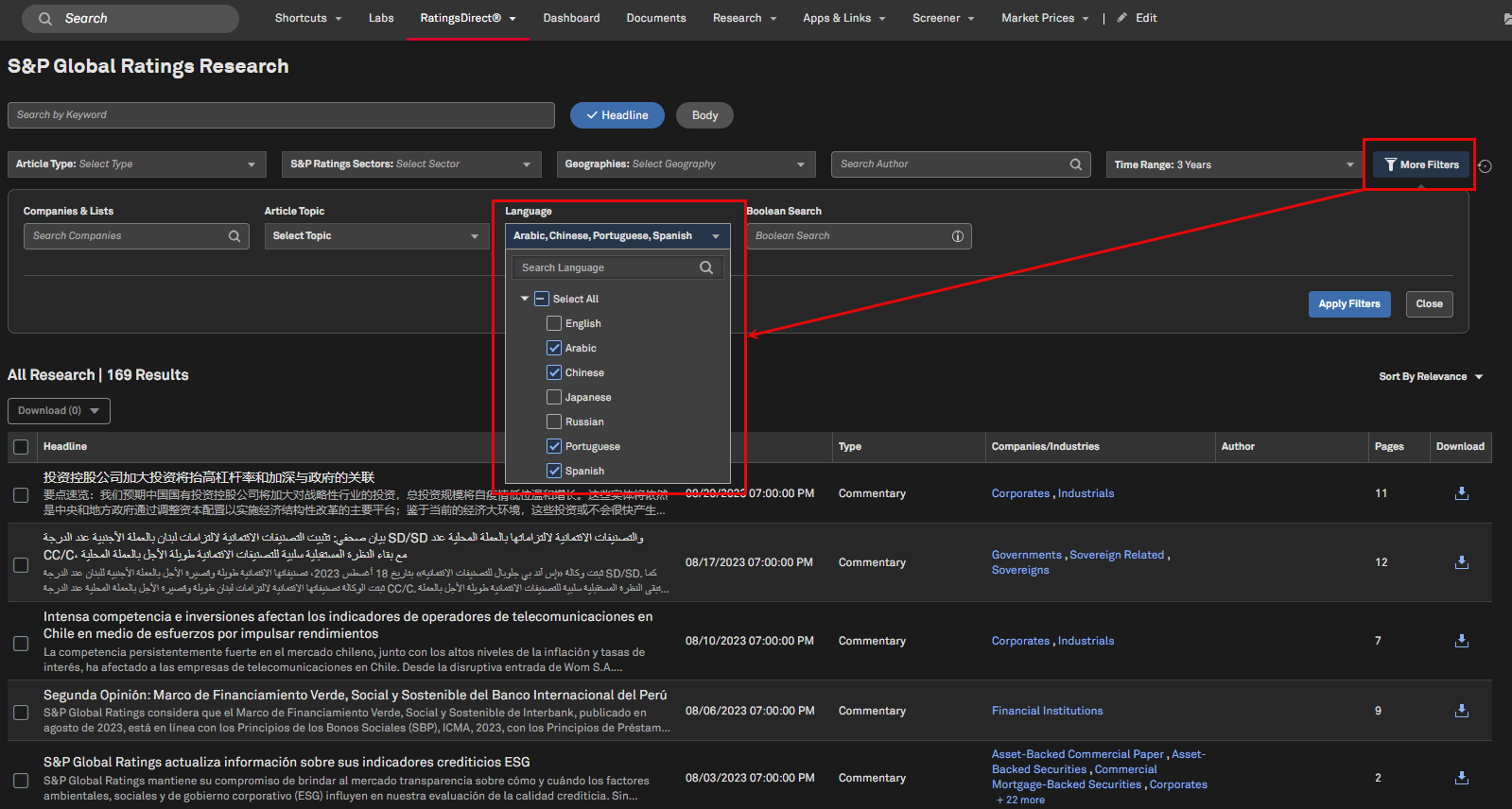Click the Search by Keyword input field

[281, 115]
